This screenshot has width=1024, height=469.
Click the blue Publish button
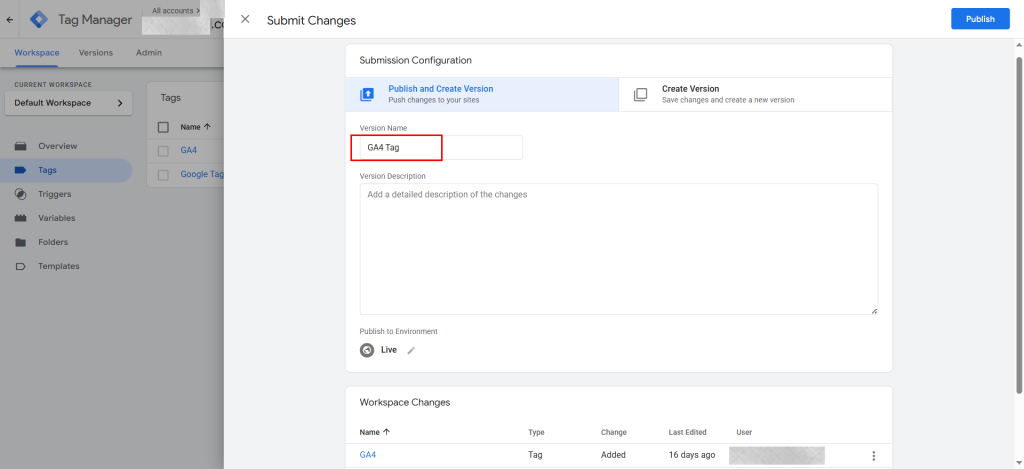click(x=980, y=19)
